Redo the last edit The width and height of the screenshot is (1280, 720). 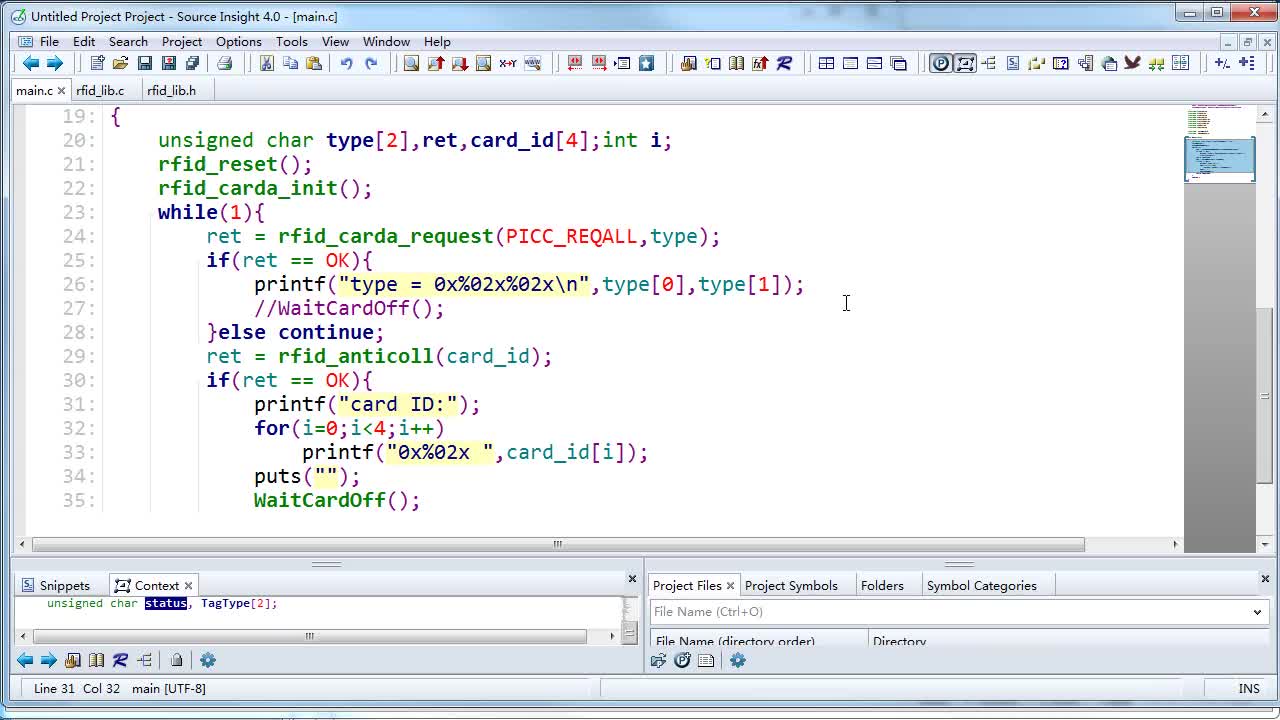coord(371,63)
